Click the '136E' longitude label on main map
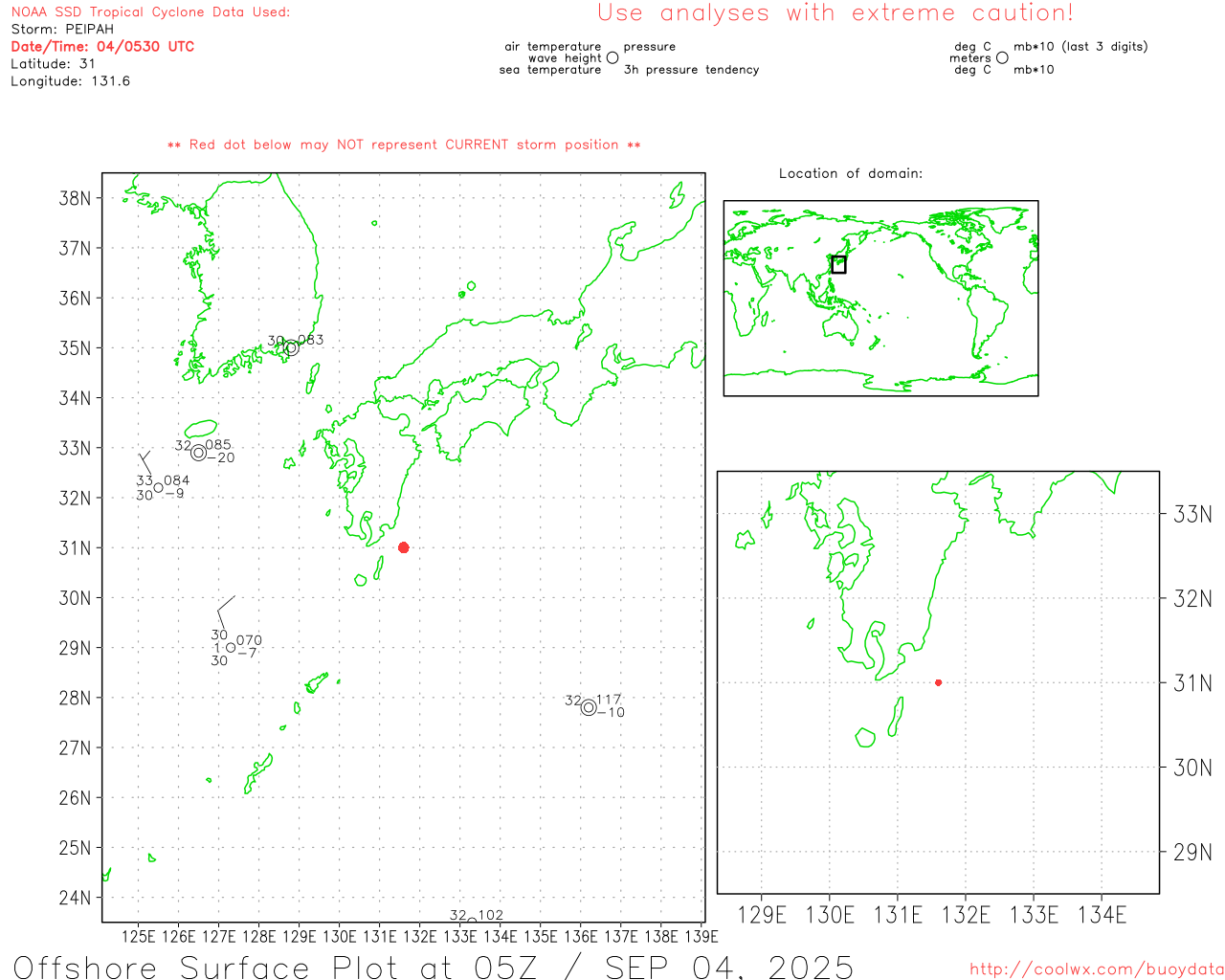1225x980 pixels. tap(580, 936)
